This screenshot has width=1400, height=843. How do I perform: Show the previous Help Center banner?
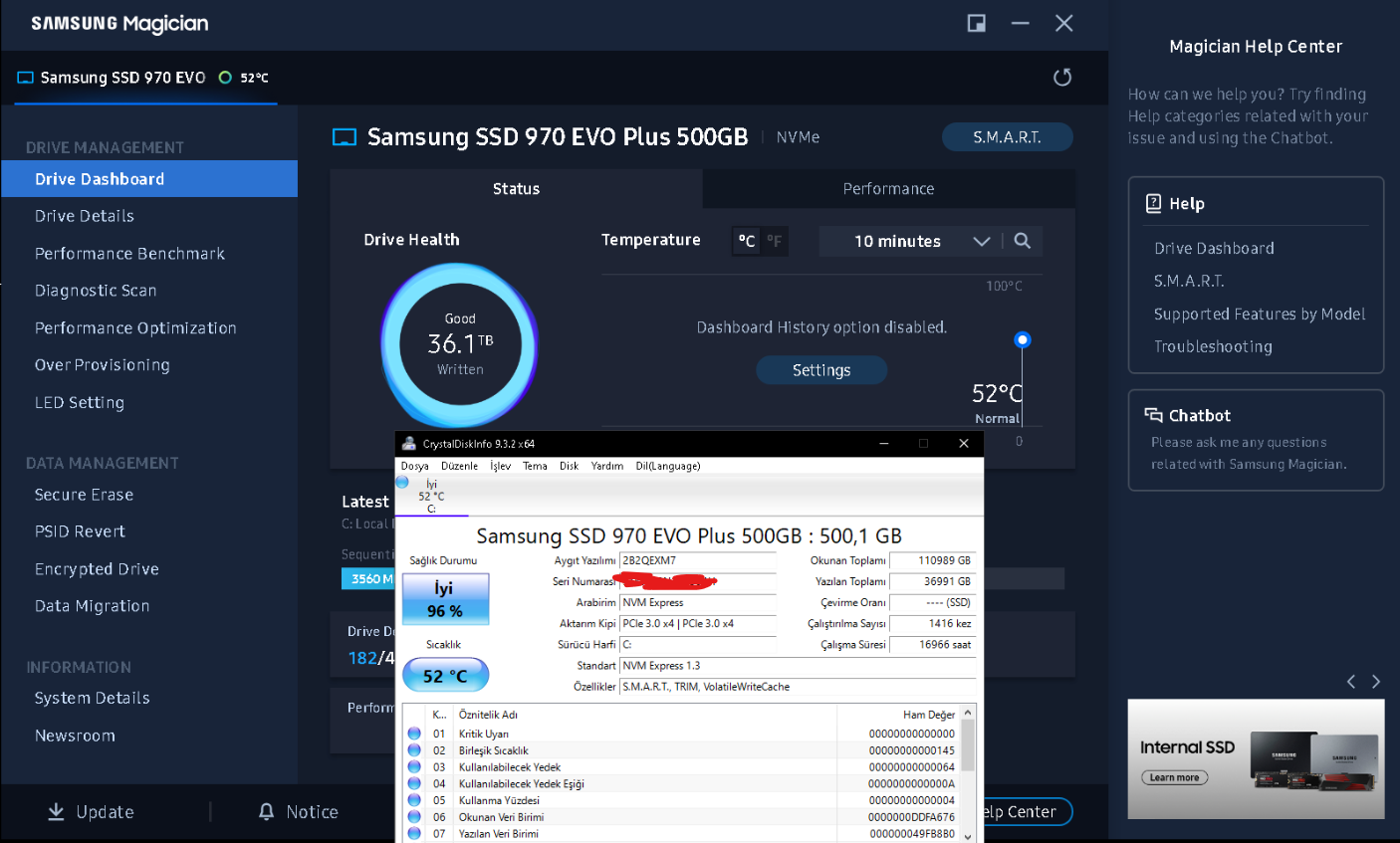[1351, 682]
